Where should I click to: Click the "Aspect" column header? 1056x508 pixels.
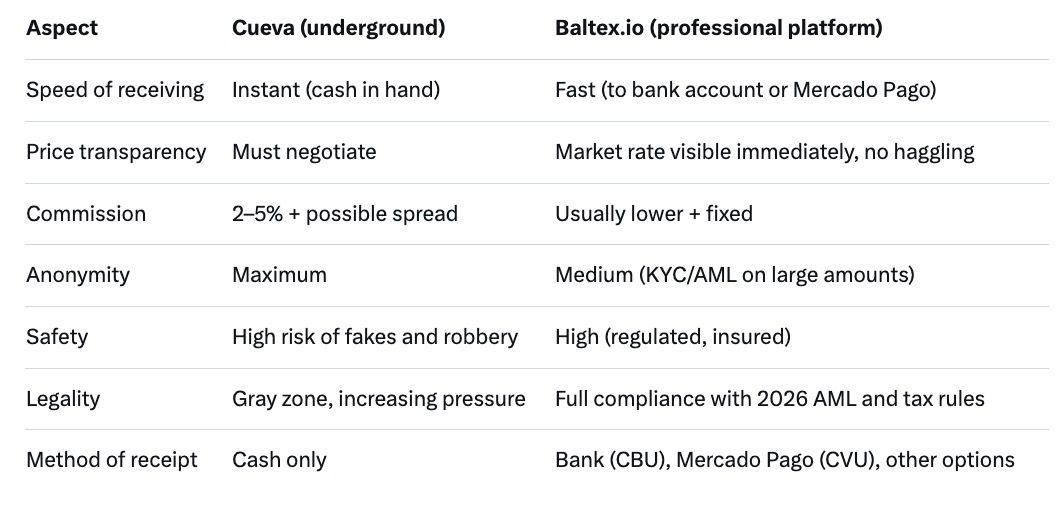(62, 28)
